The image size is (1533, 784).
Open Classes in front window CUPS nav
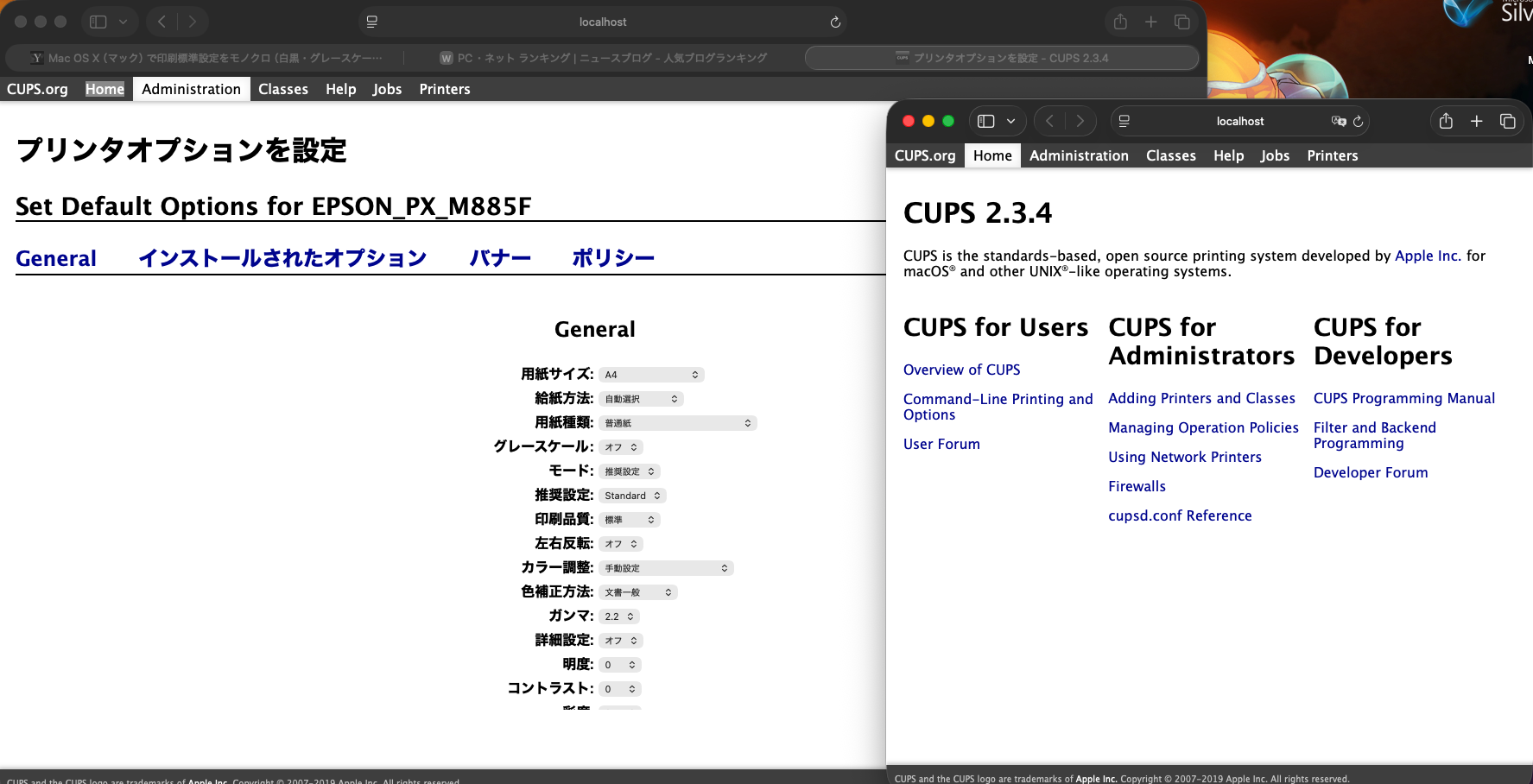pos(1171,155)
